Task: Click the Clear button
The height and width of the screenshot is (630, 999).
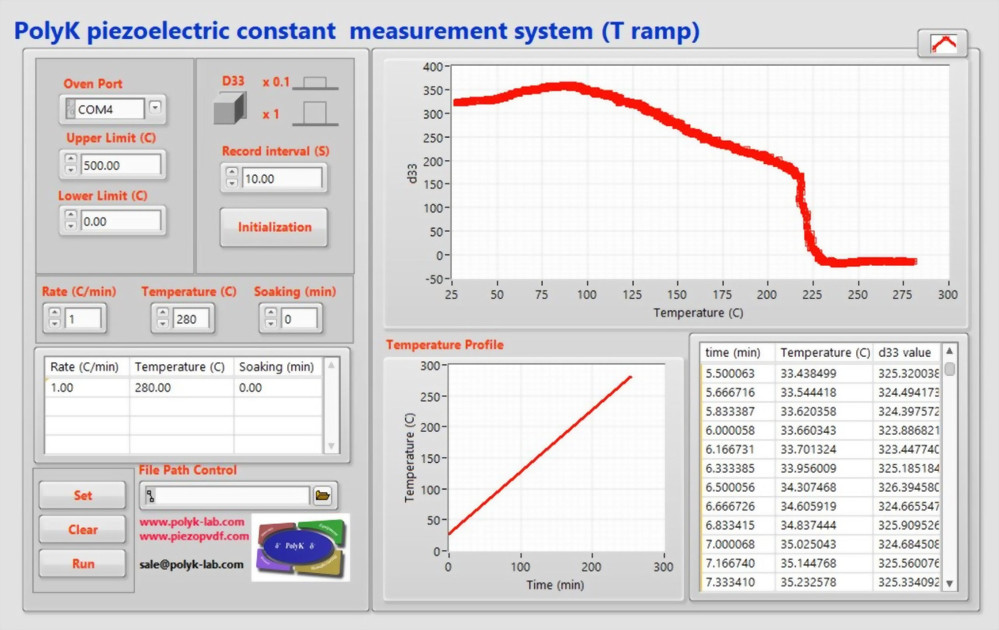Action: point(82,529)
